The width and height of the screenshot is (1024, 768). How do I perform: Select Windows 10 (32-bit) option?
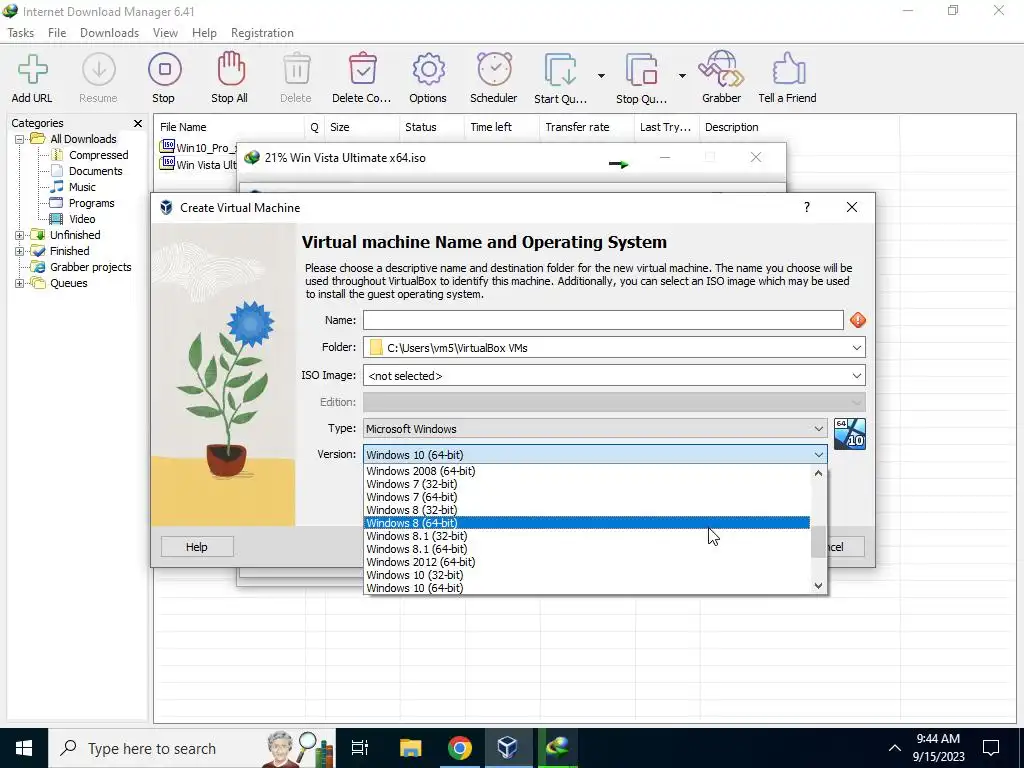(586, 575)
